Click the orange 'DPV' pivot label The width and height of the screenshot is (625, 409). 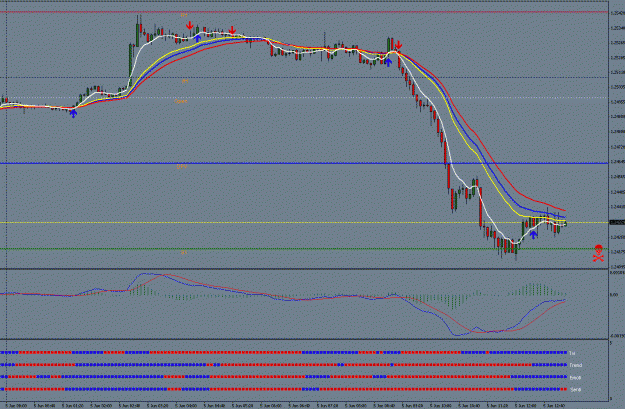tap(182, 167)
